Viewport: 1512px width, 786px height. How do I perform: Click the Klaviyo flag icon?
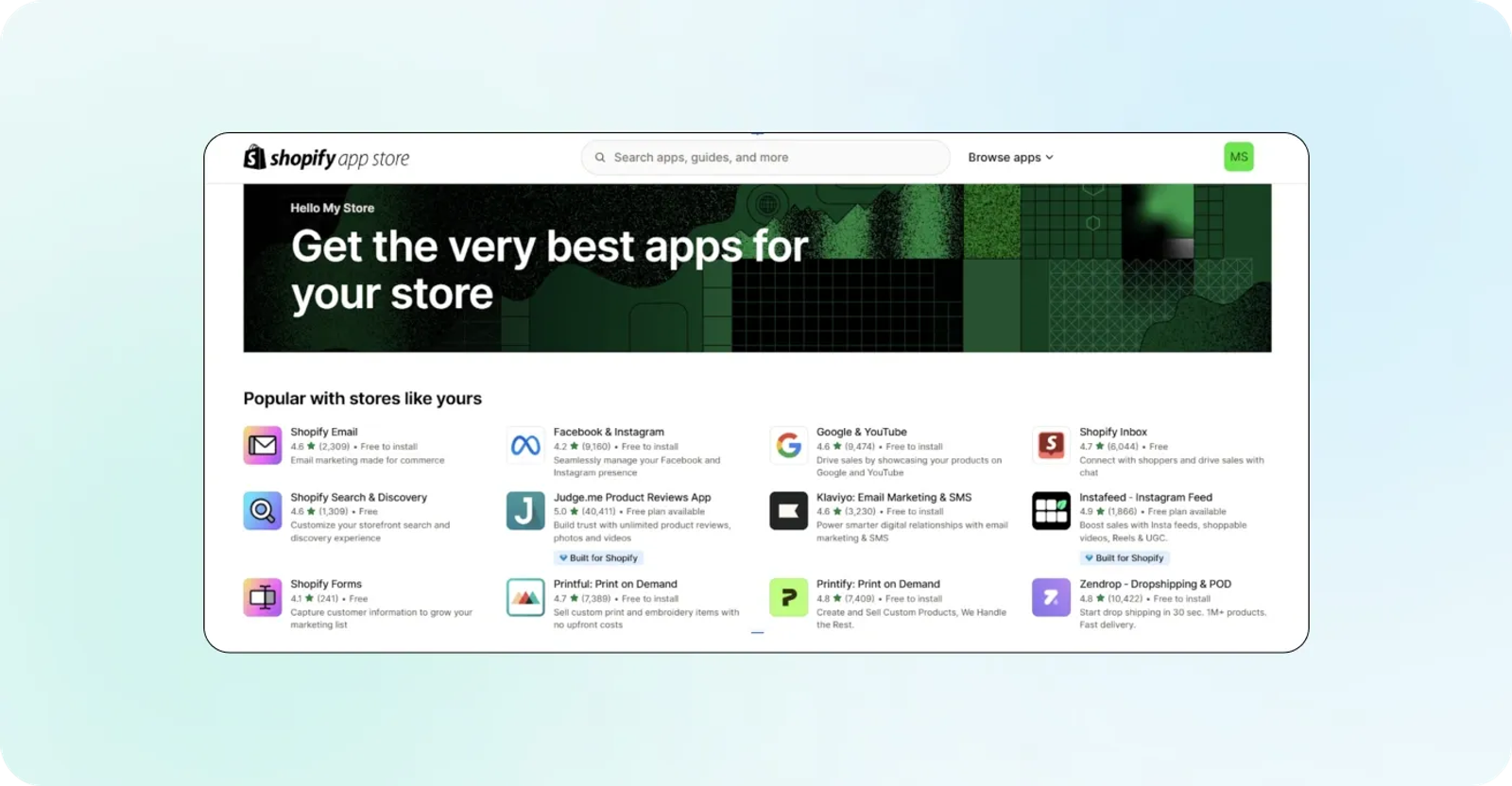click(788, 511)
